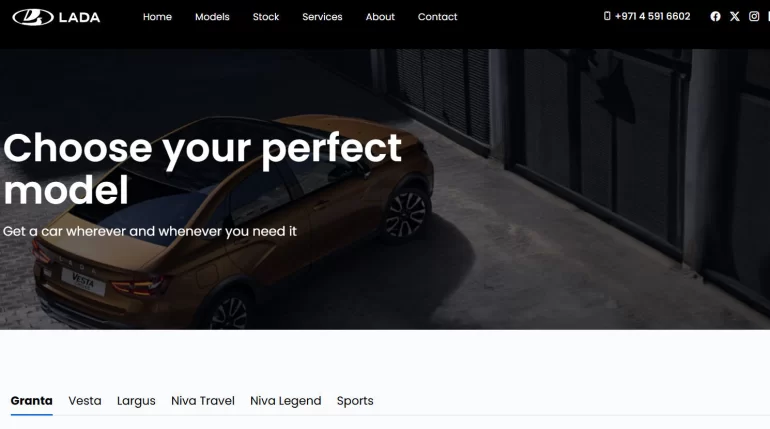Call the +971 4 591 6602 number link
Screen dimensions: 770x429
652,16
